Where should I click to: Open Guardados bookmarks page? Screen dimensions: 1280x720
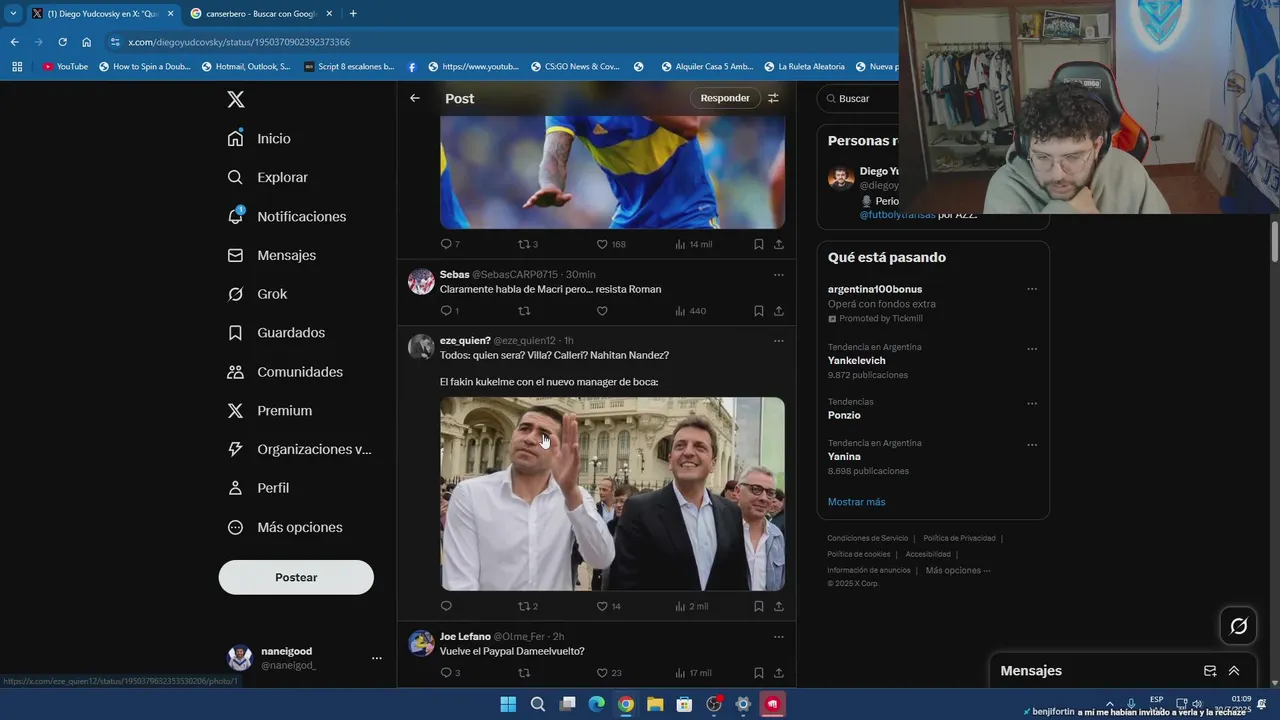(276, 333)
